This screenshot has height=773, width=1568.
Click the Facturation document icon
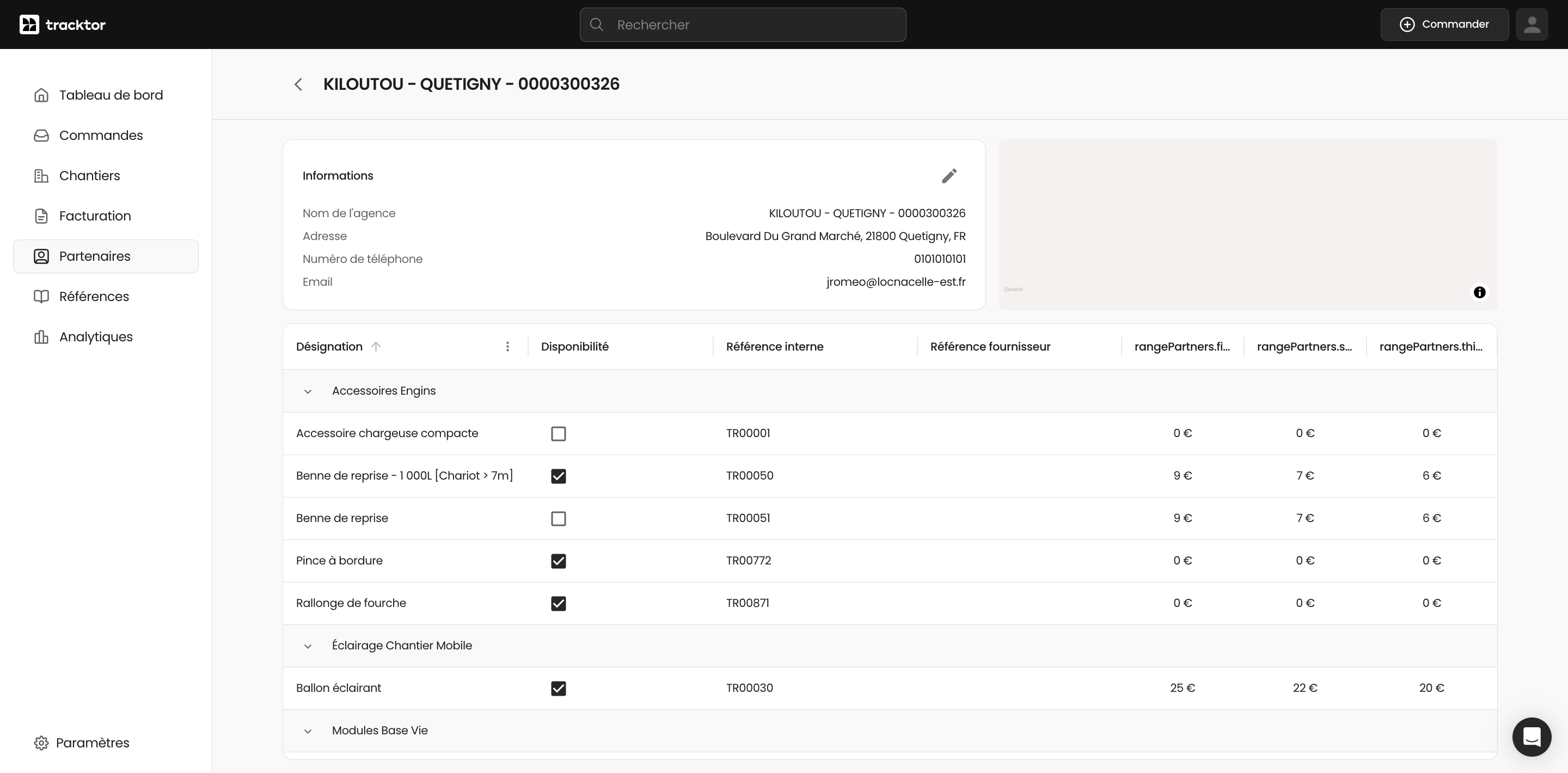[41, 216]
